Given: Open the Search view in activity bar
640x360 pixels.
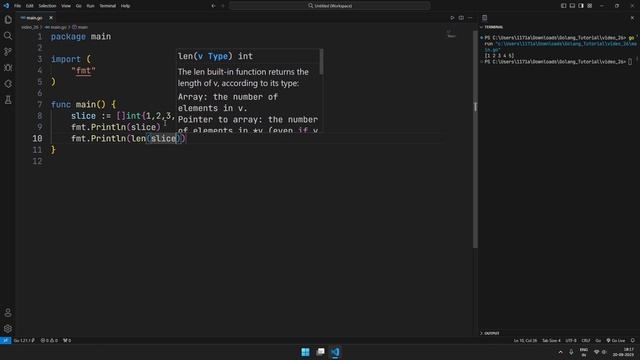Looking at the screenshot, I should [x=8, y=36].
